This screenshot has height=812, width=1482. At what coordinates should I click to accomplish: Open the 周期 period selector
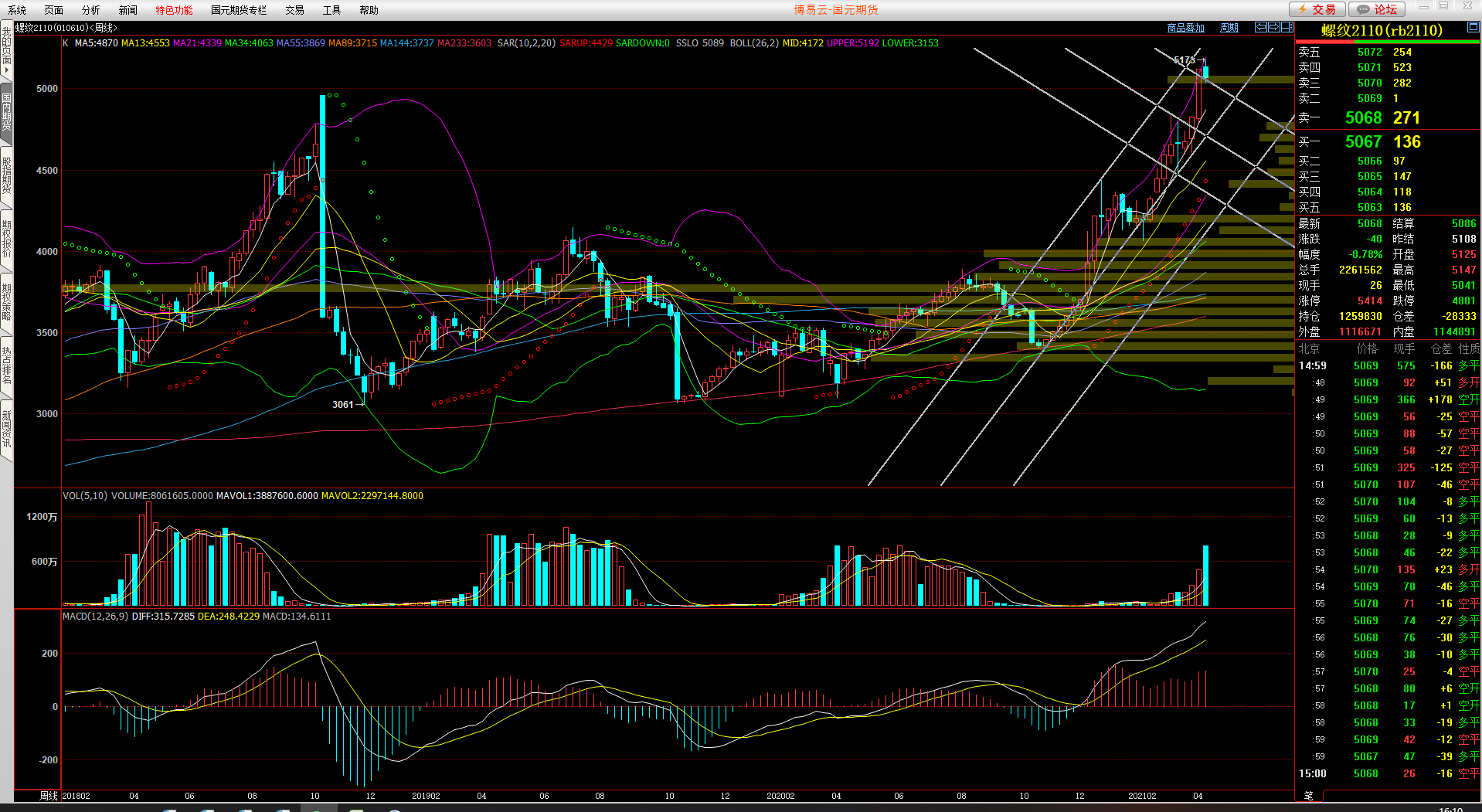click(x=1229, y=28)
